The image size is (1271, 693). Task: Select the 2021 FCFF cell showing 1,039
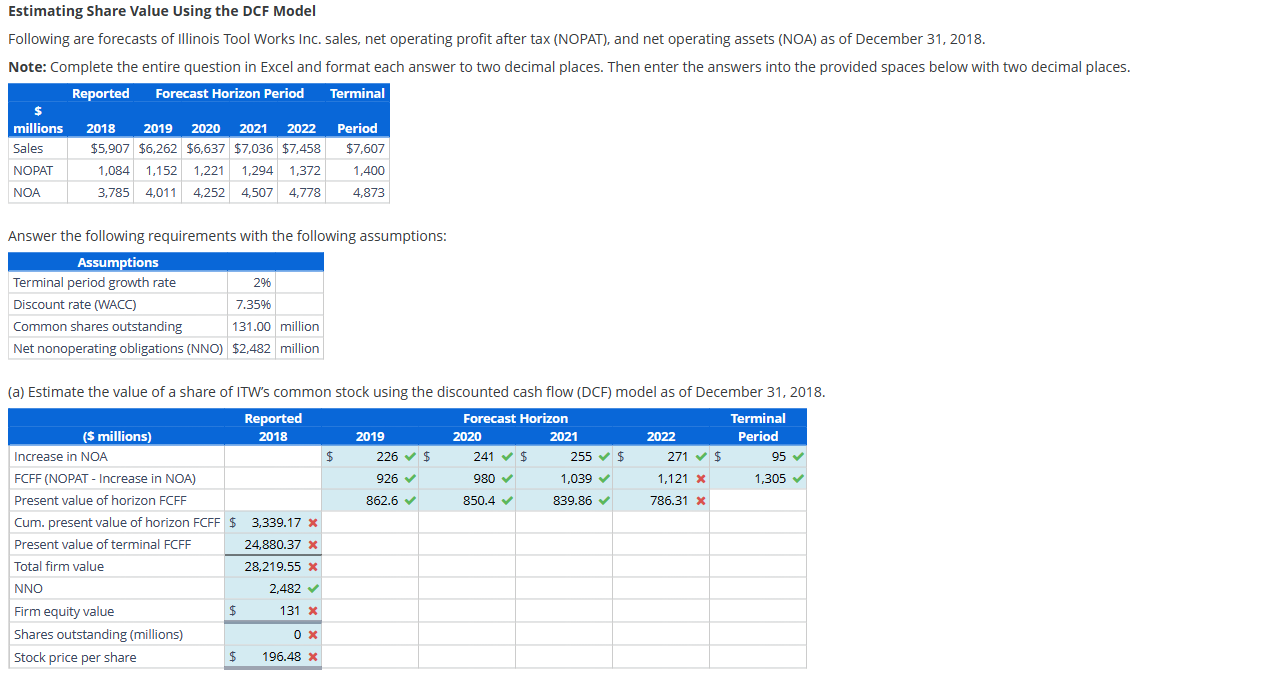click(563, 478)
